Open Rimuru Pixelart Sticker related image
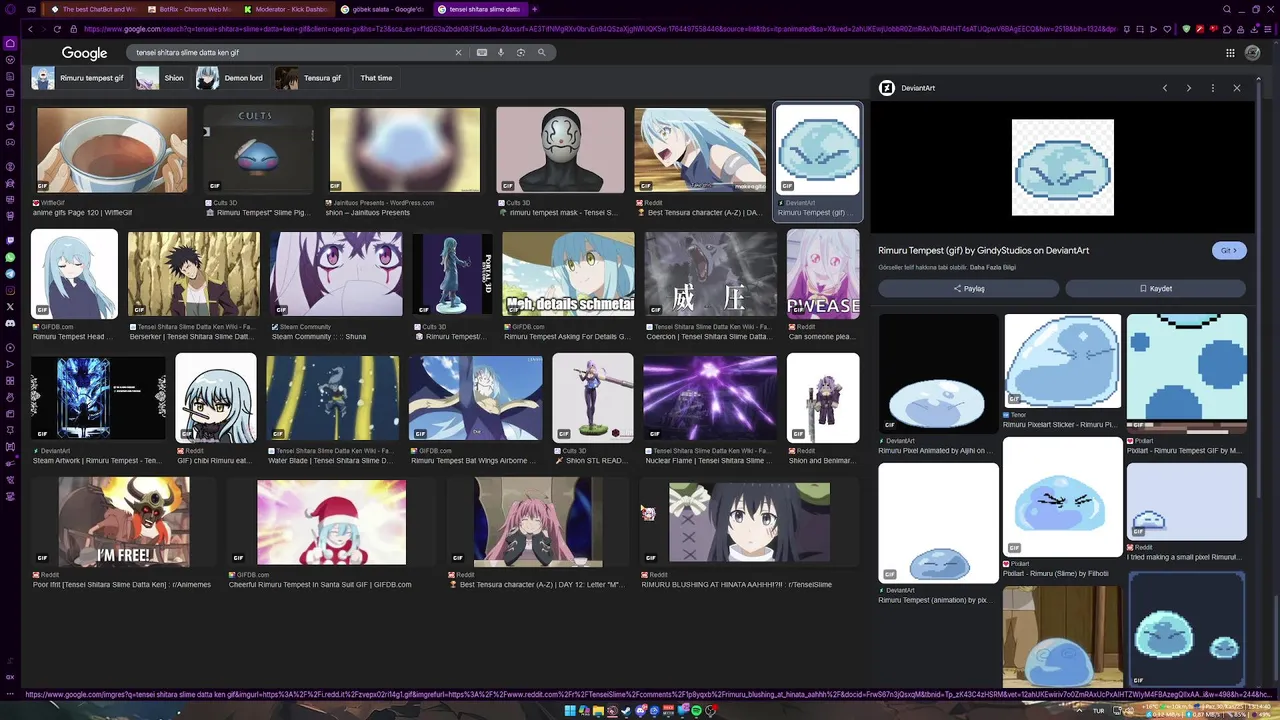Viewport: 1280px width, 720px height. pyautogui.click(x=1062, y=360)
